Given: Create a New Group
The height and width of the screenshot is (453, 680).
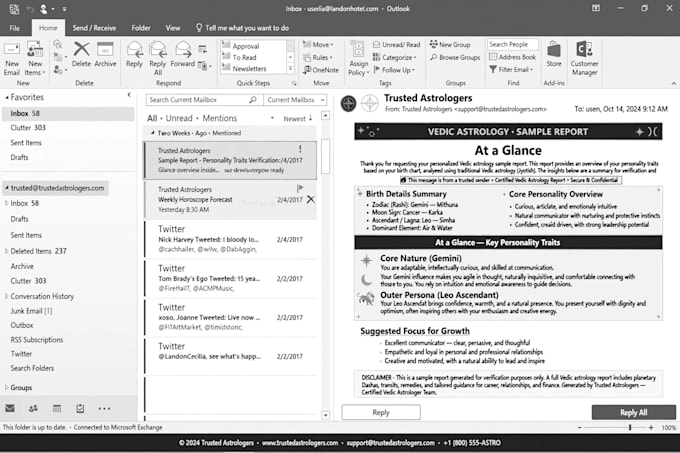Looking at the screenshot, I should (450, 44).
